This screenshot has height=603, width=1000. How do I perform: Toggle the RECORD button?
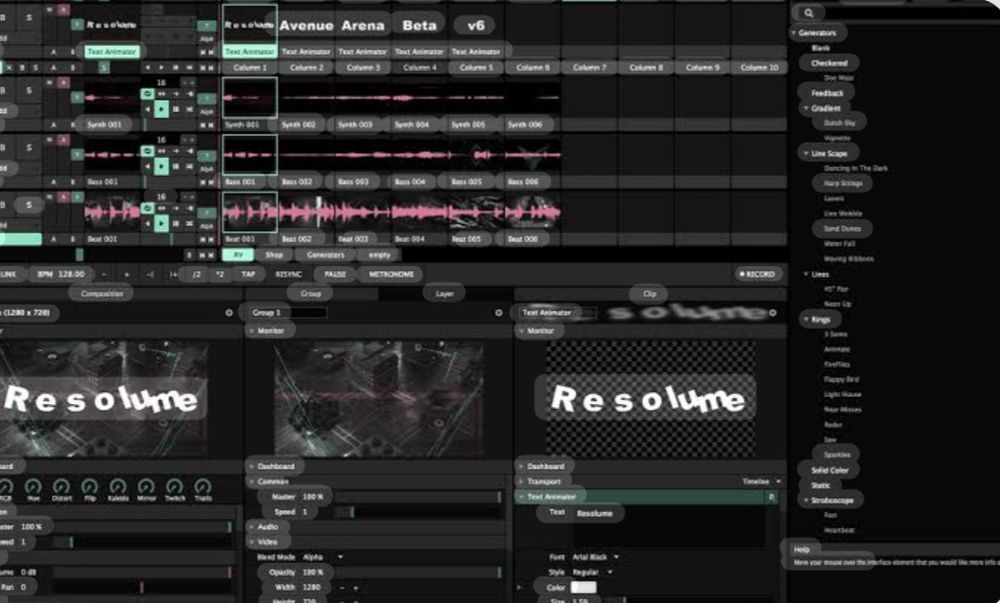tap(757, 274)
